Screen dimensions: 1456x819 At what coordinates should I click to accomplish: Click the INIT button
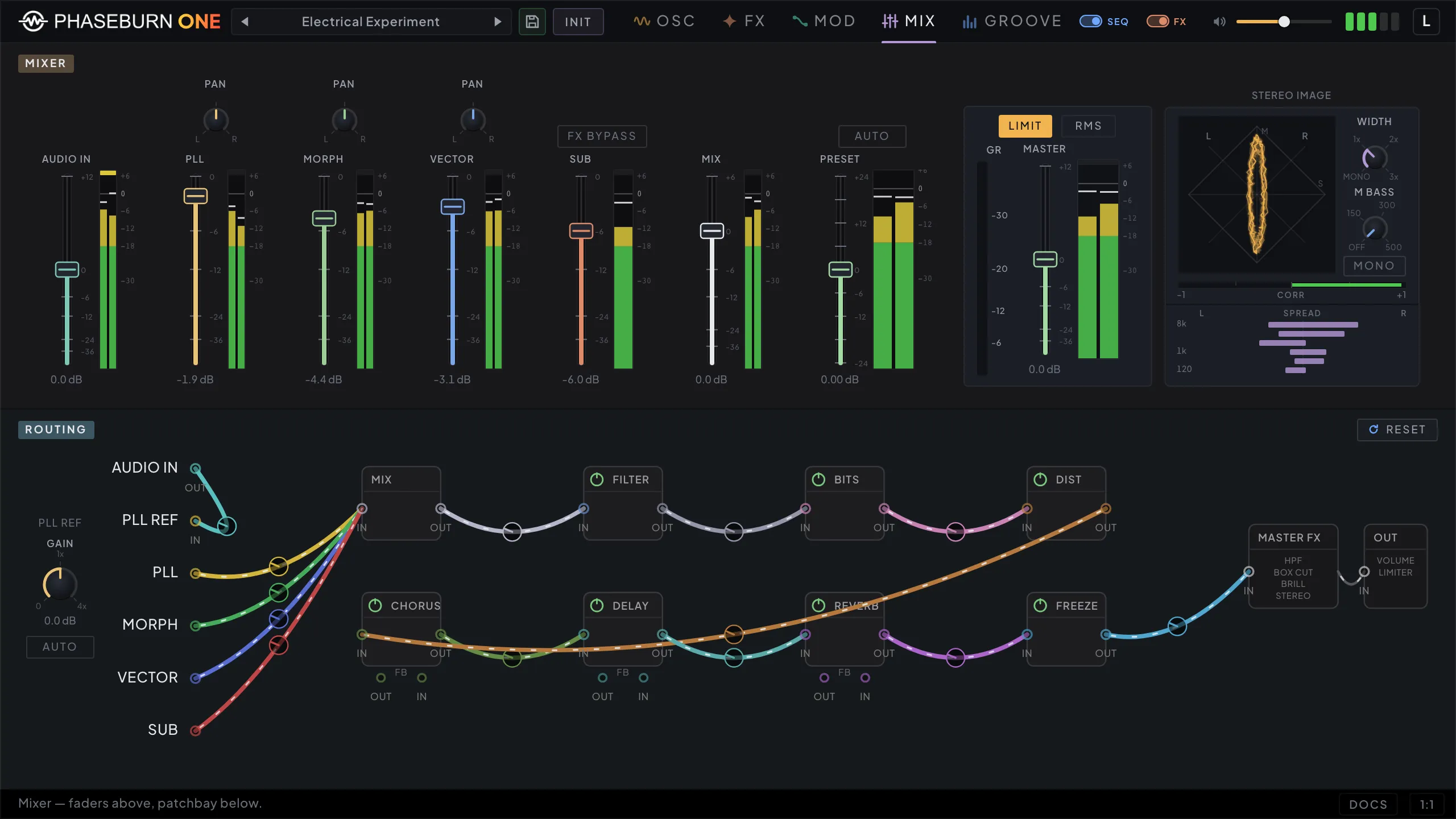click(x=578, y=22)
